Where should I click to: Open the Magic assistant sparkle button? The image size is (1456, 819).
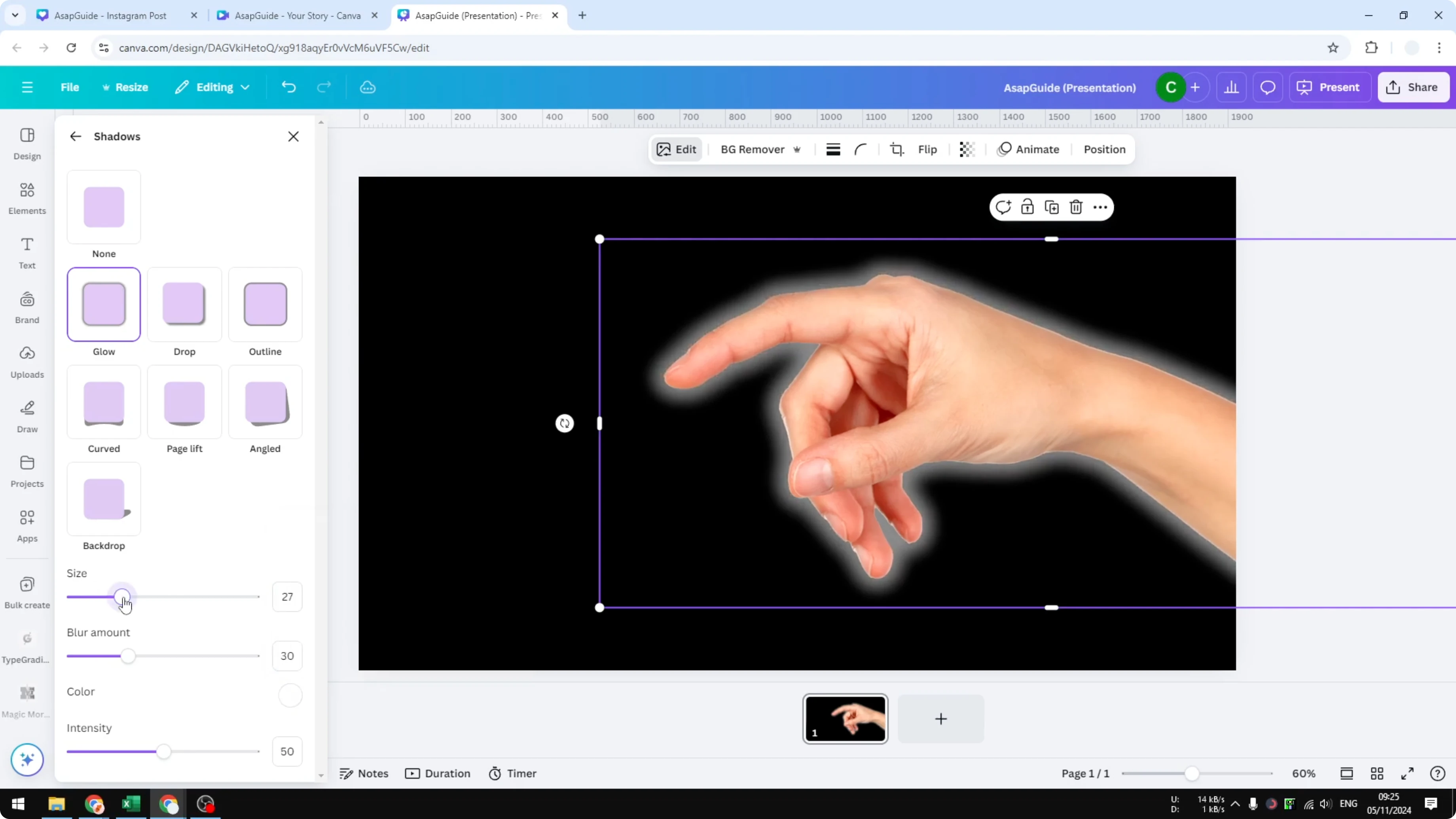[x=27, y=760]
